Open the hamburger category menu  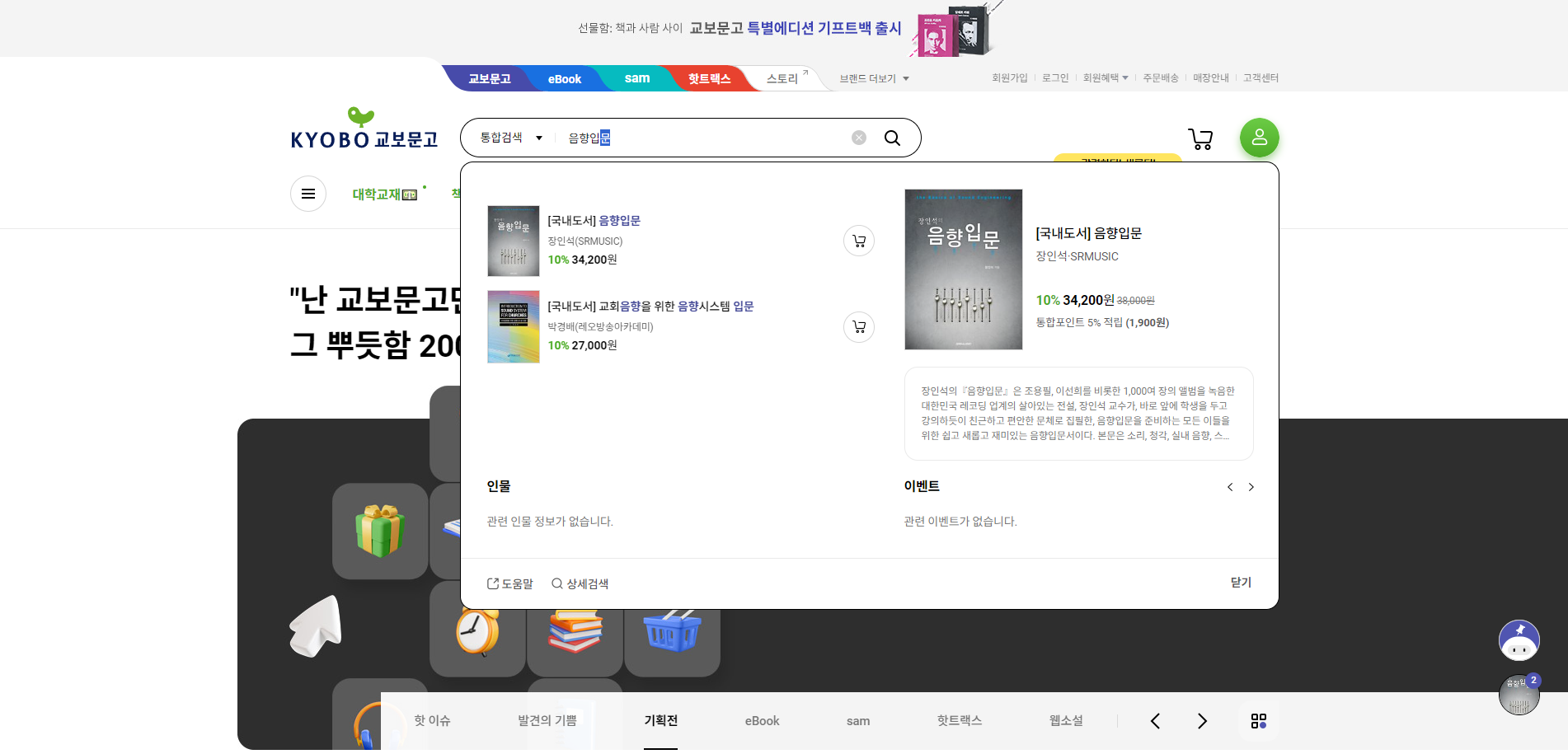[x=308, y=194]
